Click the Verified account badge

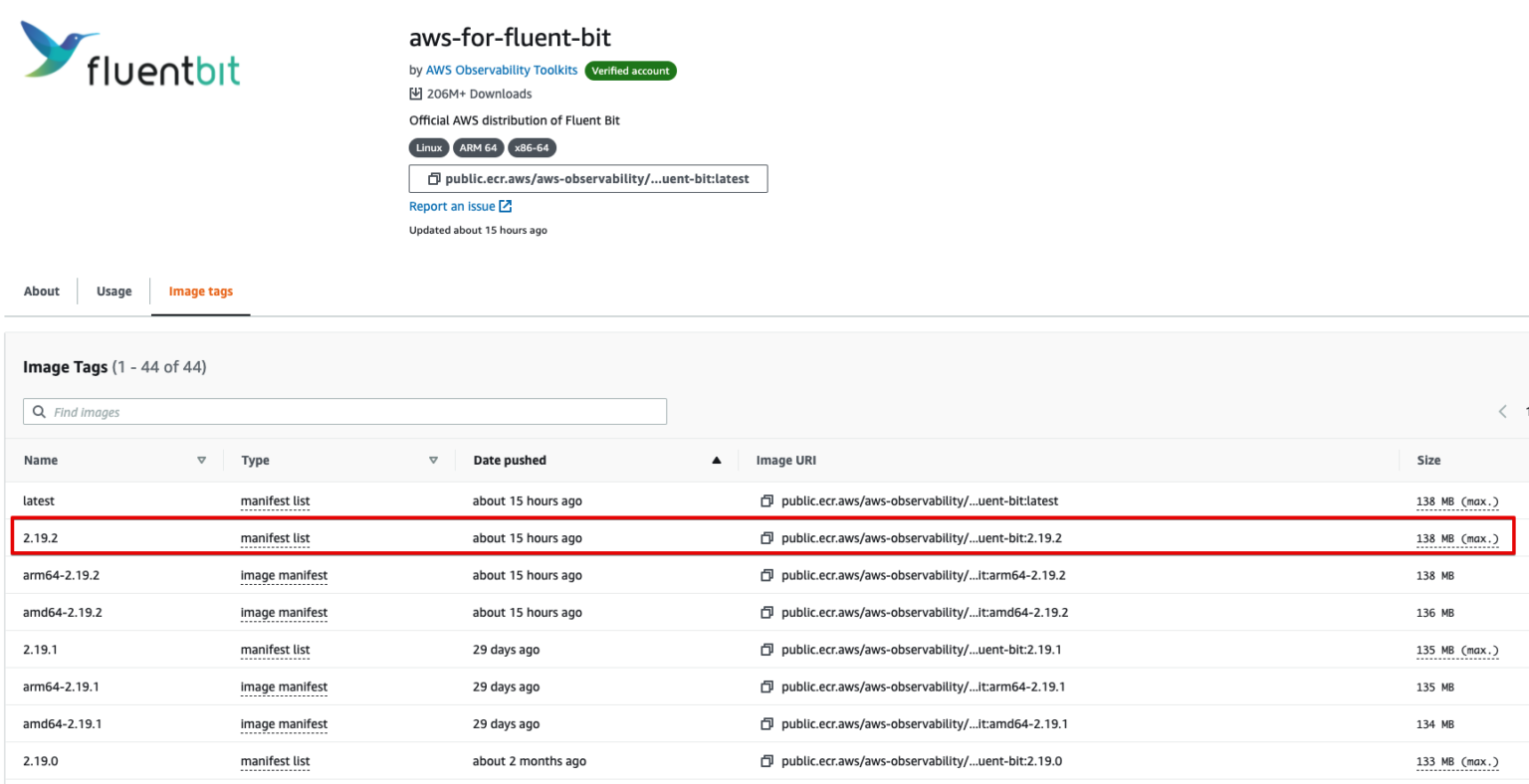630,70
